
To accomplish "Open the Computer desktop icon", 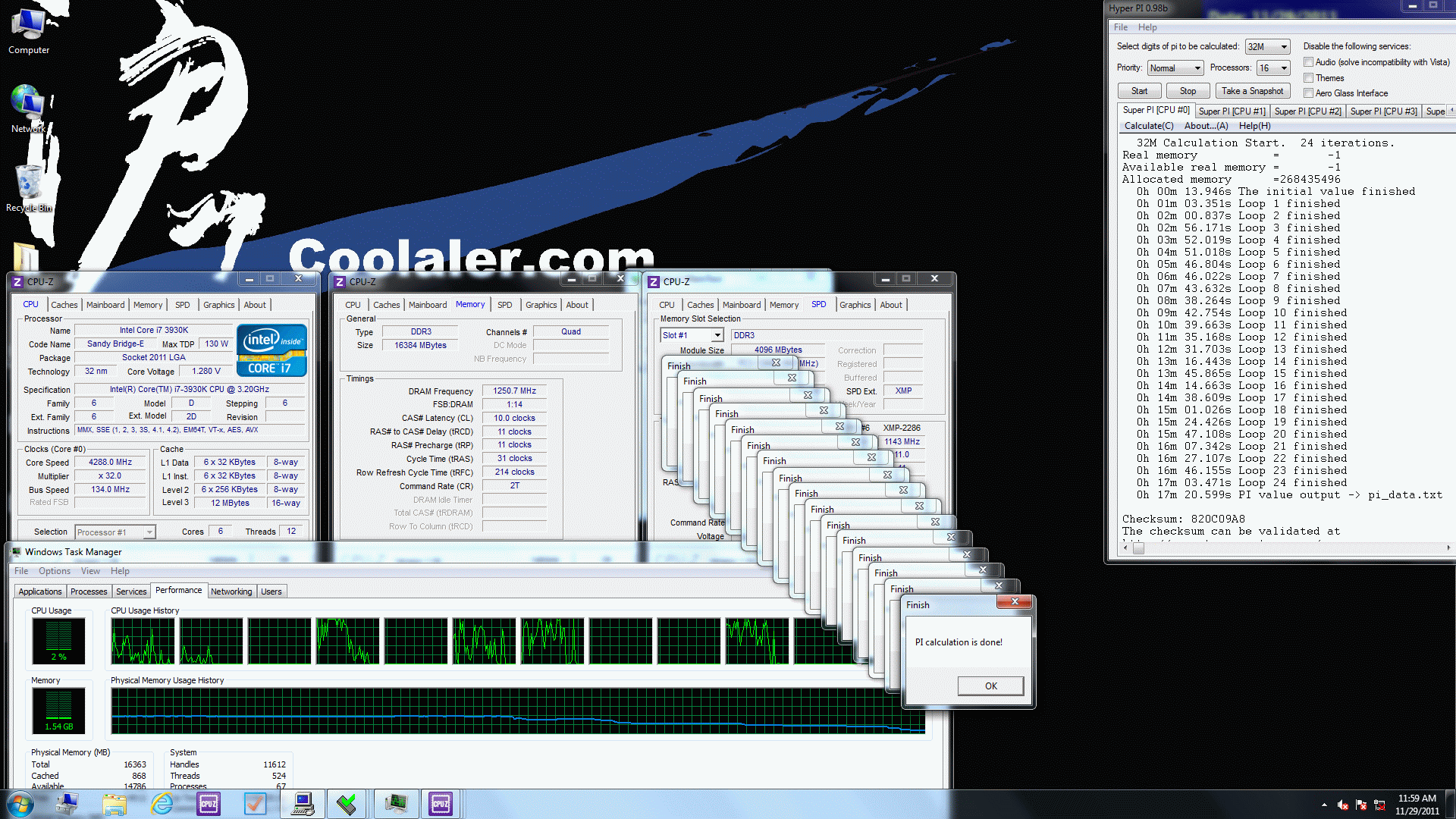I will coord(29,30).
